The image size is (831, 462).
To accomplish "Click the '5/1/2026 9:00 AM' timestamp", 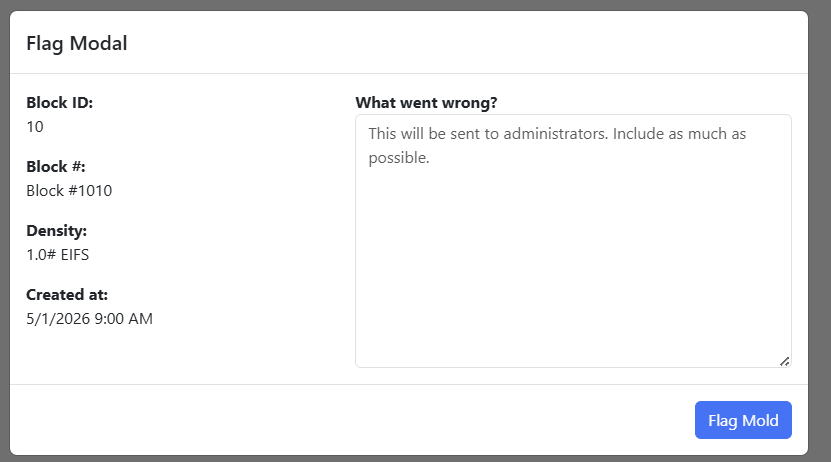I will click(x=90, y=319).
